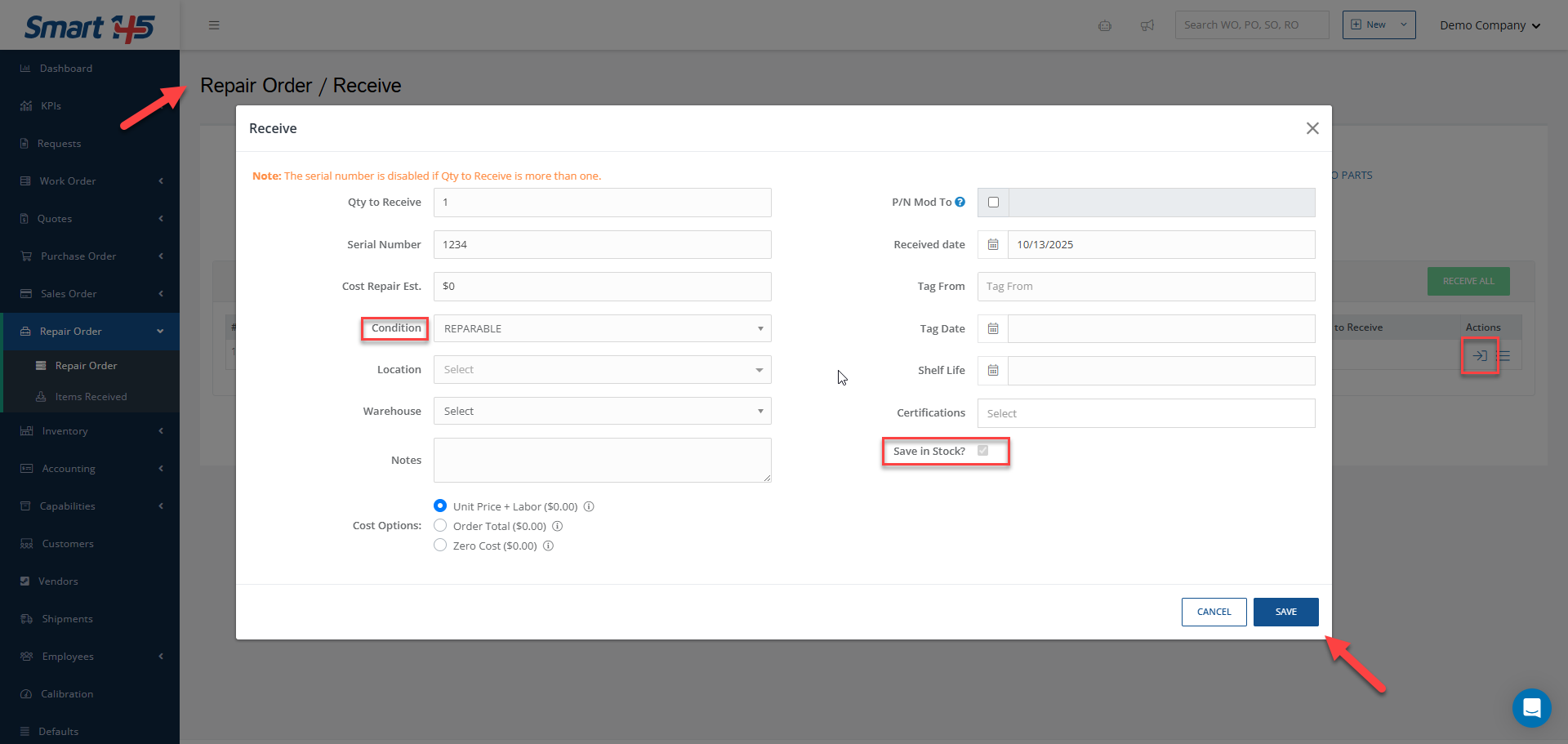Image resolution: width=1568 pixels, height=744 pixels.
Task: Click info icon beside Zero Cost option
Action: tap(549, 546)
